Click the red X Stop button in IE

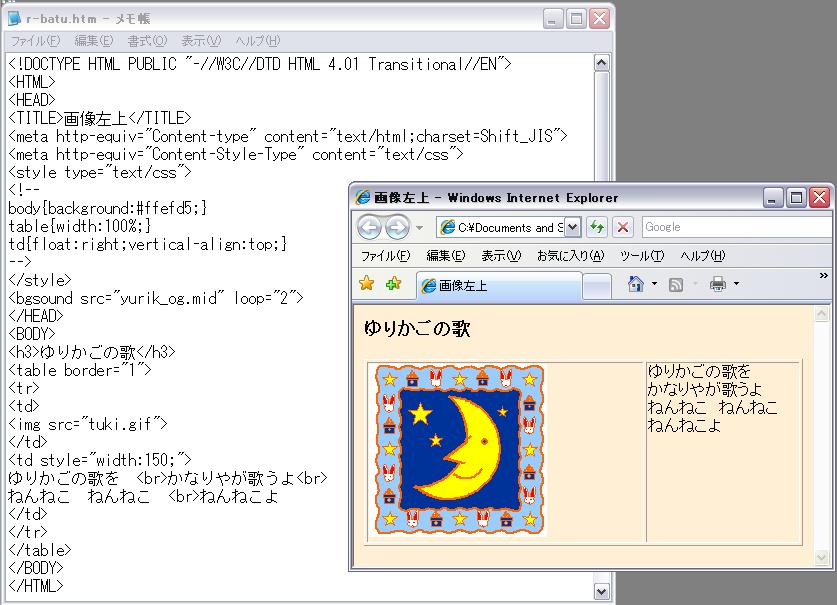pyautogui.click(x=622, y=227)
